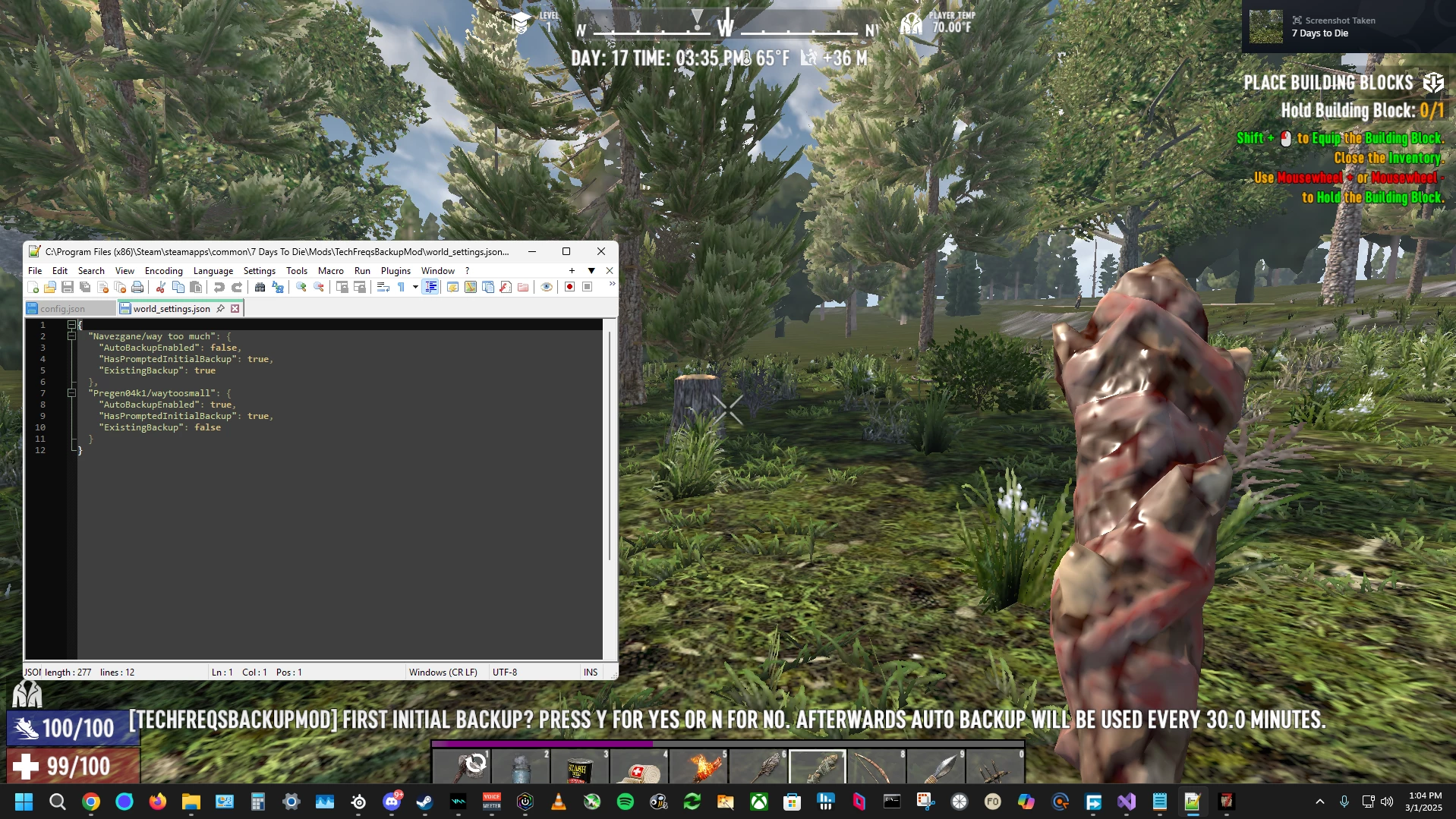Click the Undo arrow icon
Screen dimensions: 1456x819
pyautogui.click(x=219, y=287)
